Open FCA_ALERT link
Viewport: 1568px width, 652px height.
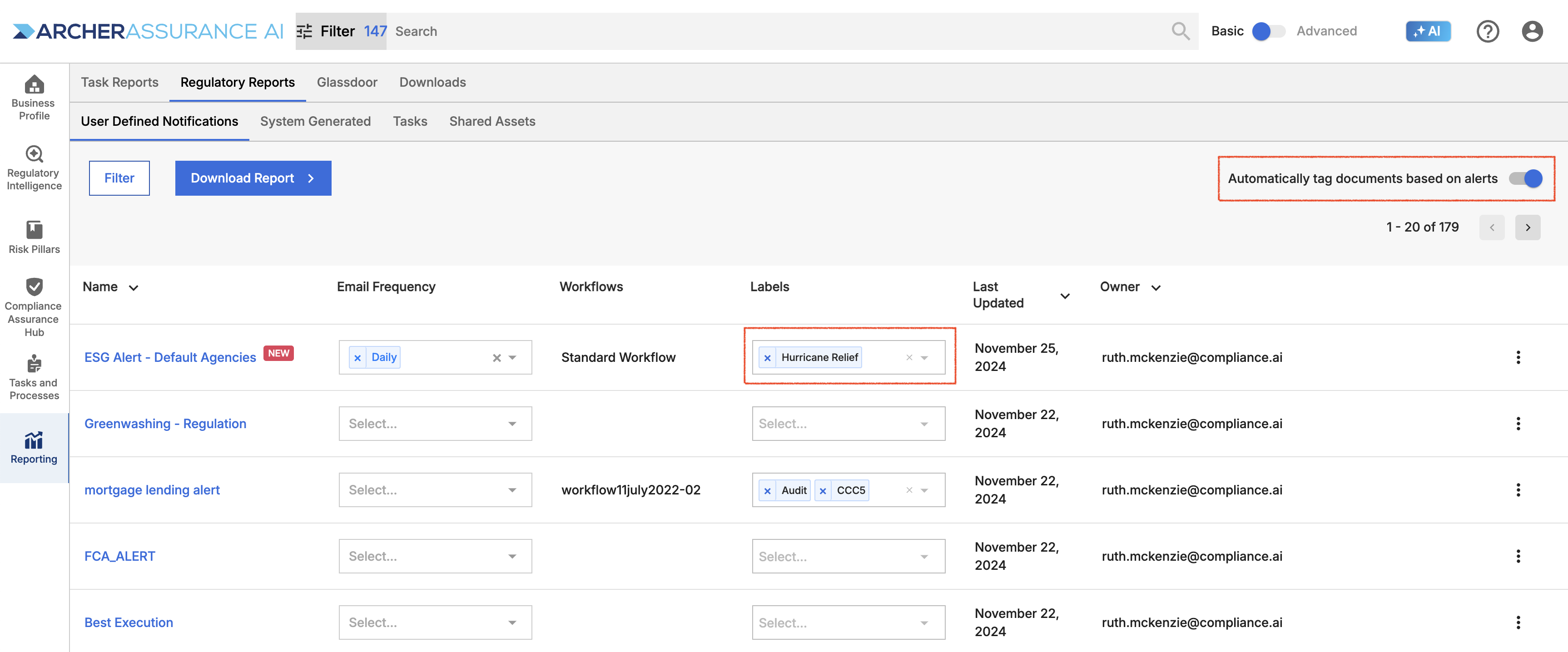(x=120, y=557)
